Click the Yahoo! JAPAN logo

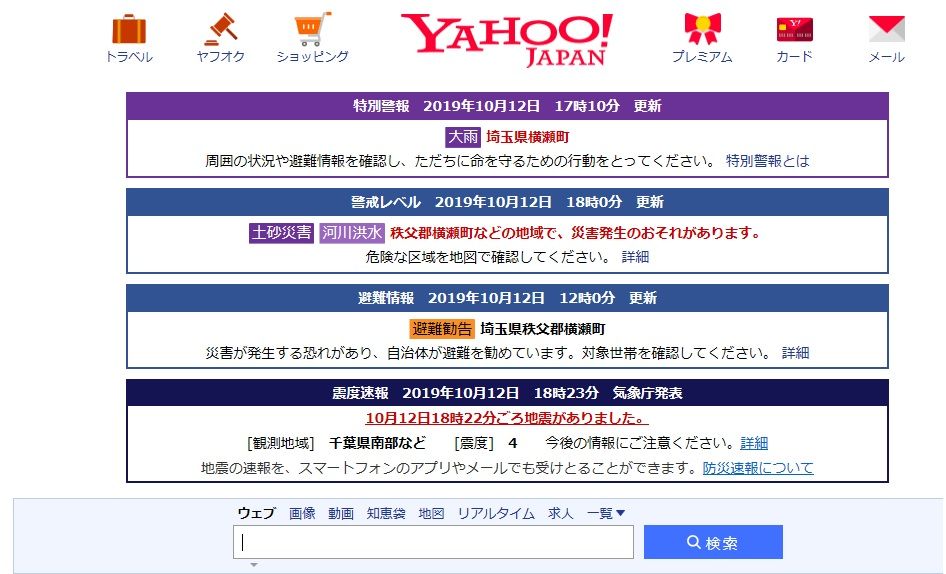(507, 39)
